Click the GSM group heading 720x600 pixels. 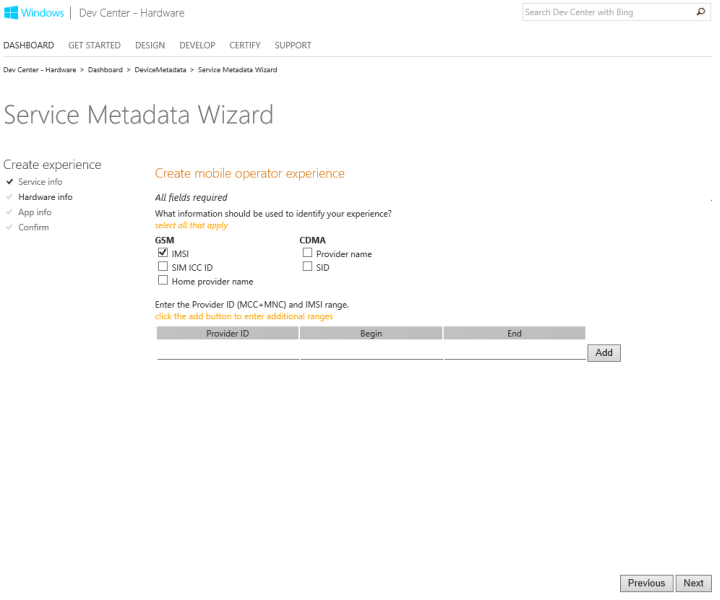pos(164,240)
